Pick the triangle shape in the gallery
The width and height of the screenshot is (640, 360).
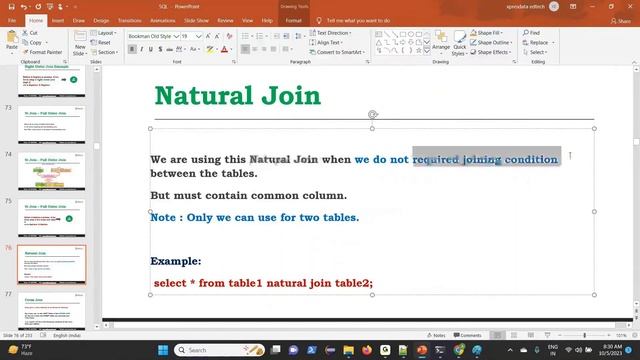tap(379, 42)
